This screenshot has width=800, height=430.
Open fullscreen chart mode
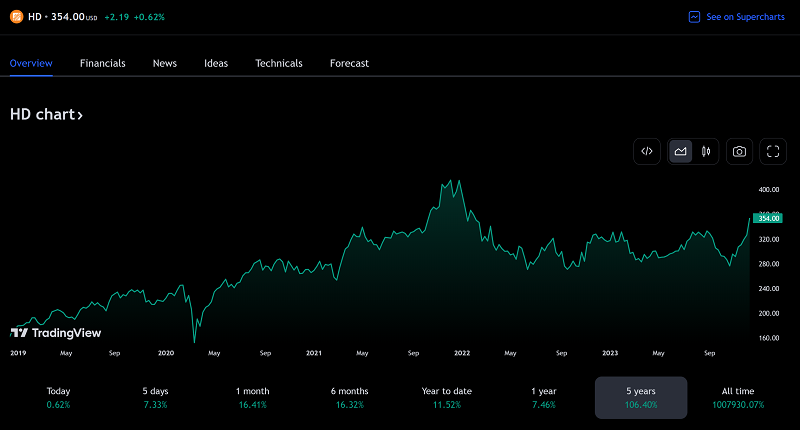point(772,151)
